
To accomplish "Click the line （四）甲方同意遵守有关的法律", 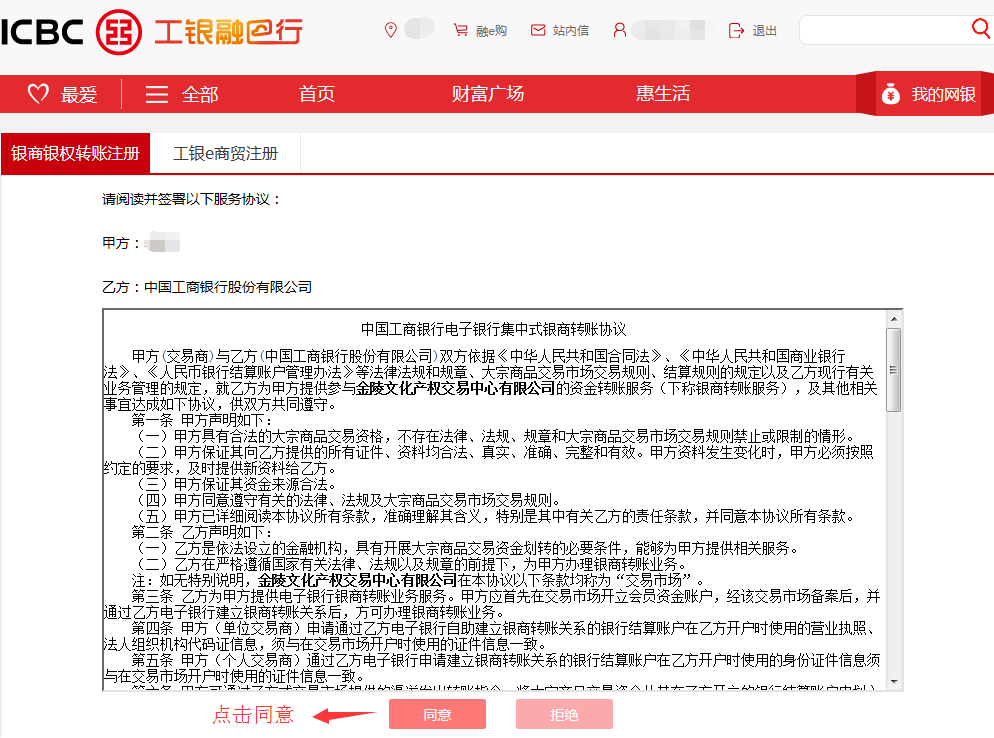I will click(x=349, y=500).
